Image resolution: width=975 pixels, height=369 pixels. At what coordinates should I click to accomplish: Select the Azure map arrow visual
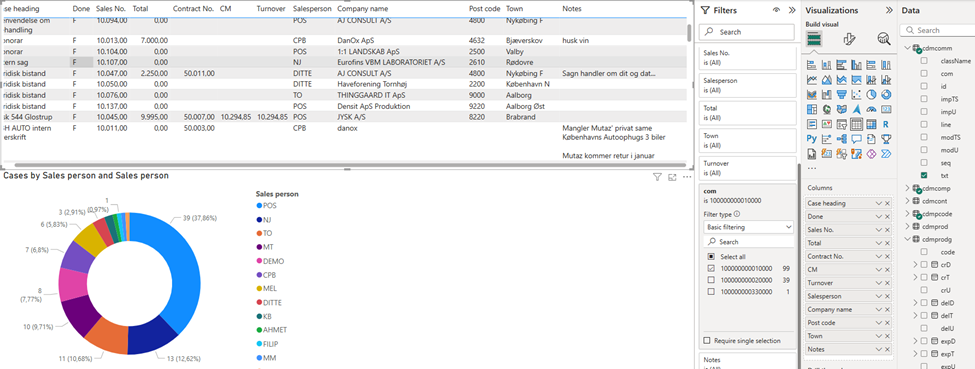tap(856, 109)
